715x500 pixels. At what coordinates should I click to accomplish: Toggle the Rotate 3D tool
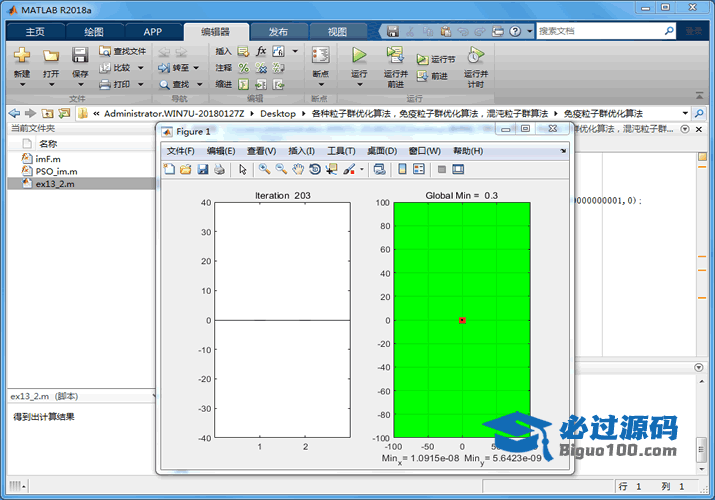point(315,170)
